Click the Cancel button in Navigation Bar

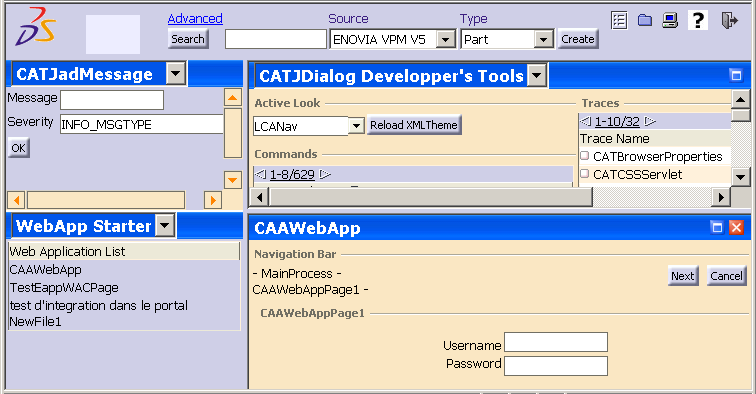coord(726,276)
